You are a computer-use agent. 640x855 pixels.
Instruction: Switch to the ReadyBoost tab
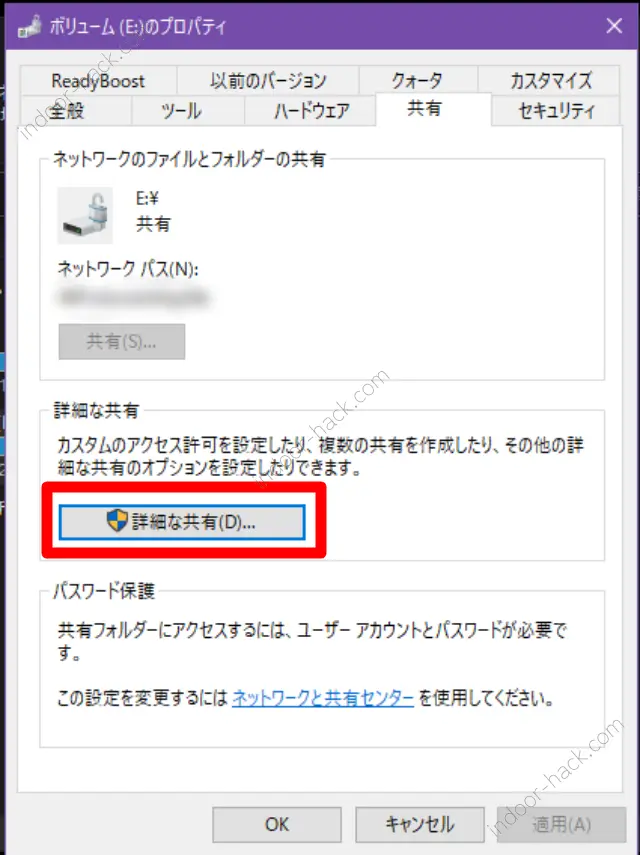click(98, 81)
